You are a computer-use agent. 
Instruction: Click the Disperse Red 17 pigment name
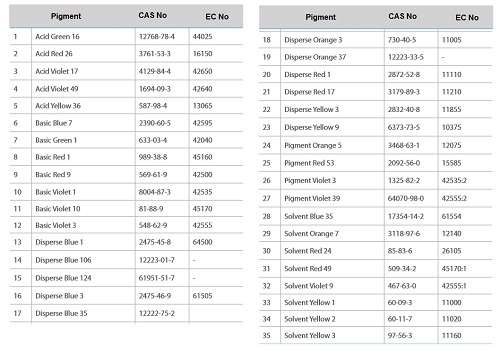[309, 92]
